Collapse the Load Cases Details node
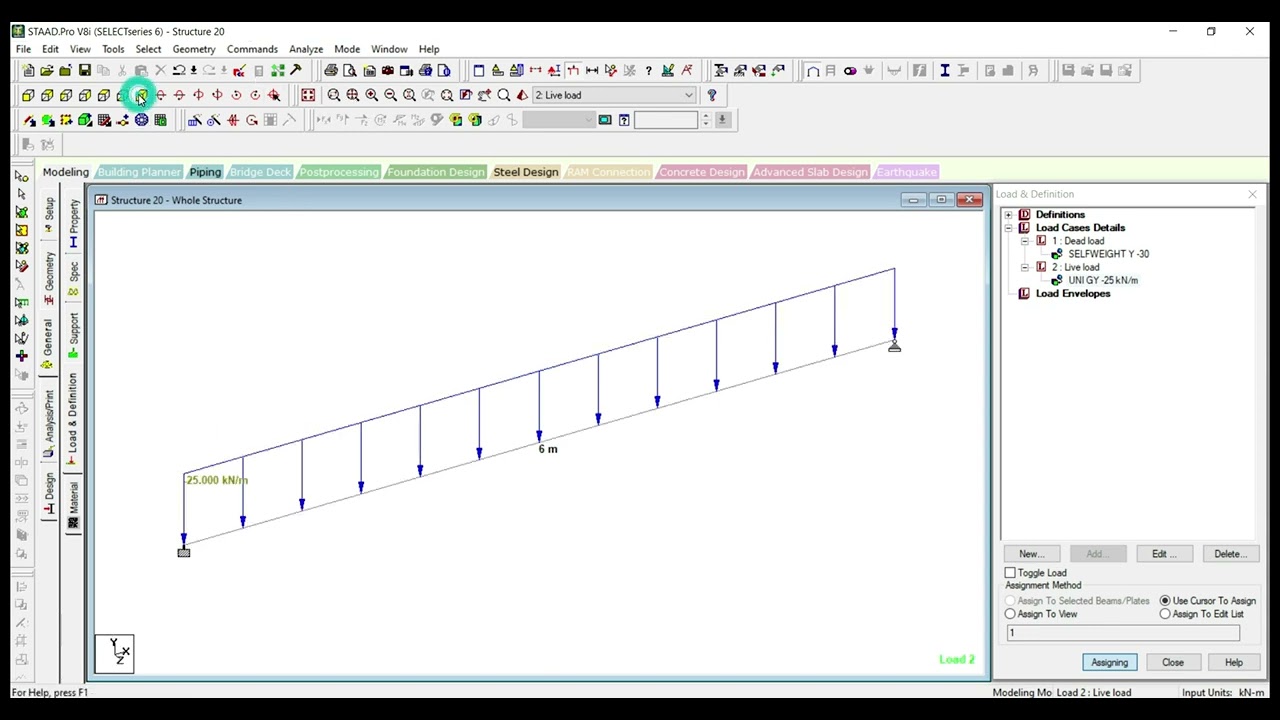 [1008, 228]
